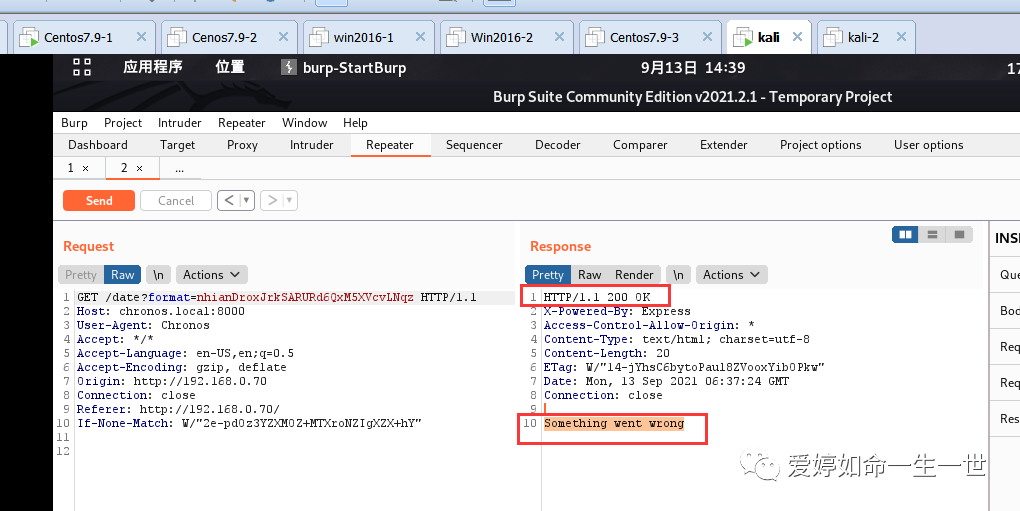The image size is (1020, 511).
Task: Switch to the Sequencer tab
Action: [474, 145]
